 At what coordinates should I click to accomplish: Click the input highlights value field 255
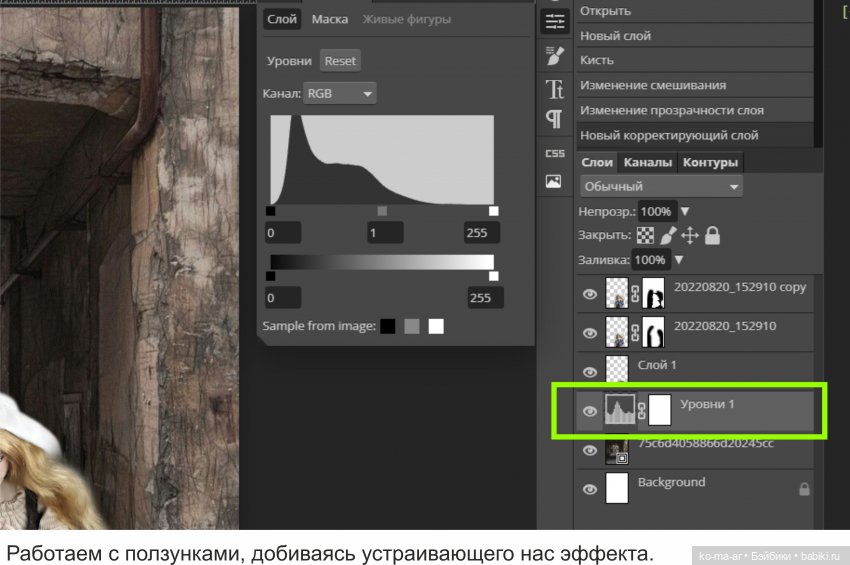pyautogui.click(x=481, y=233)
